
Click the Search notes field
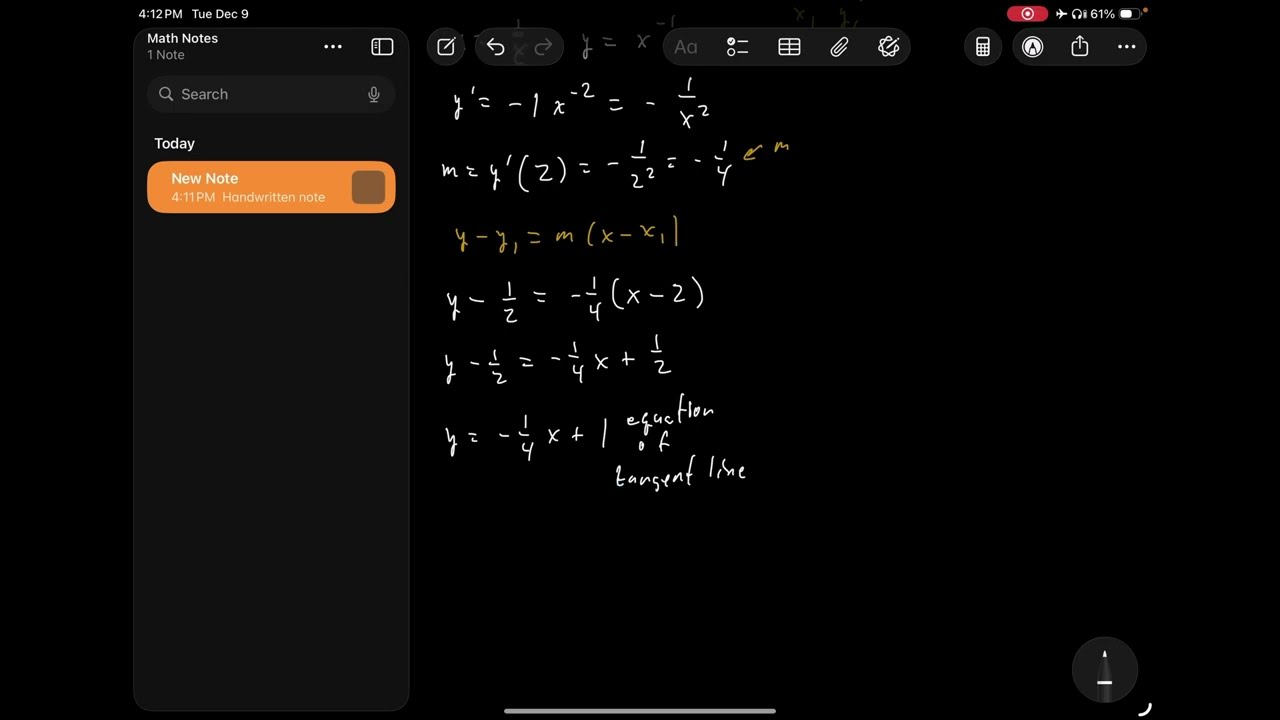click(271, 94)
